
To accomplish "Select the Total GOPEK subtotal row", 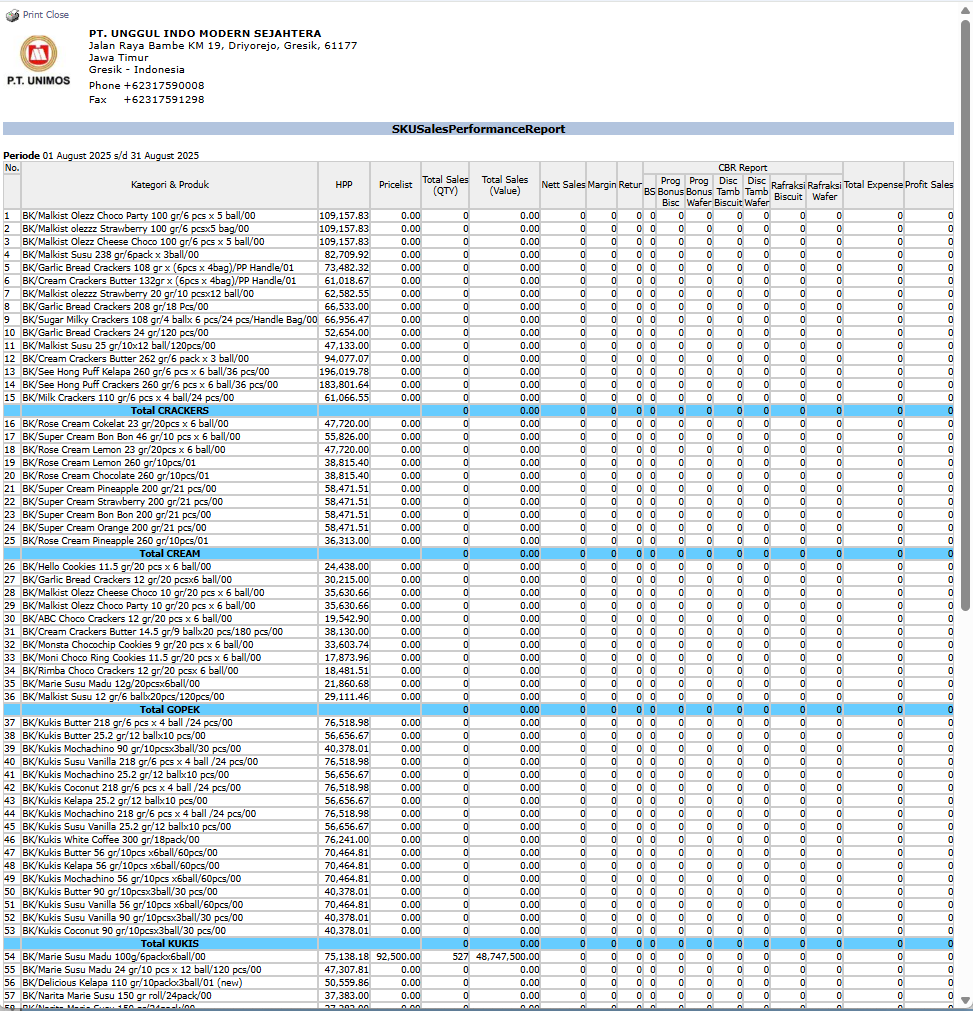I will [x=169, y=710].
